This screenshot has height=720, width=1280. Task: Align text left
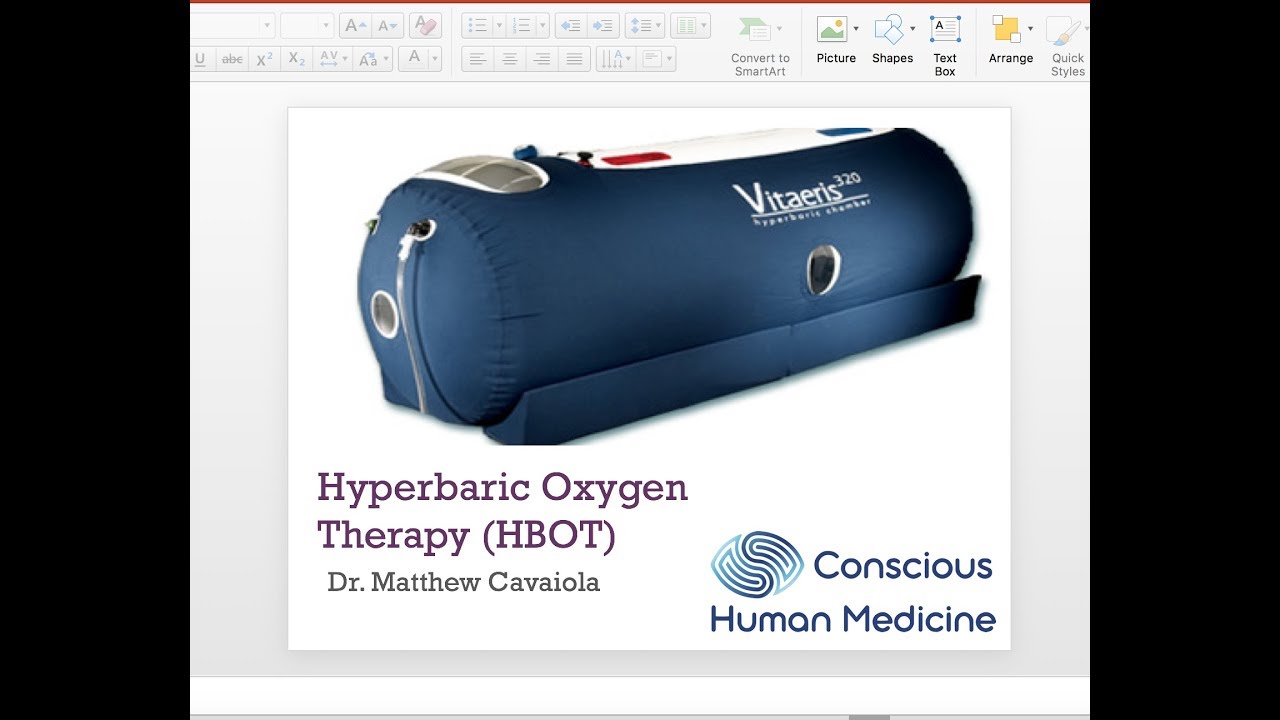pos(478,59)
